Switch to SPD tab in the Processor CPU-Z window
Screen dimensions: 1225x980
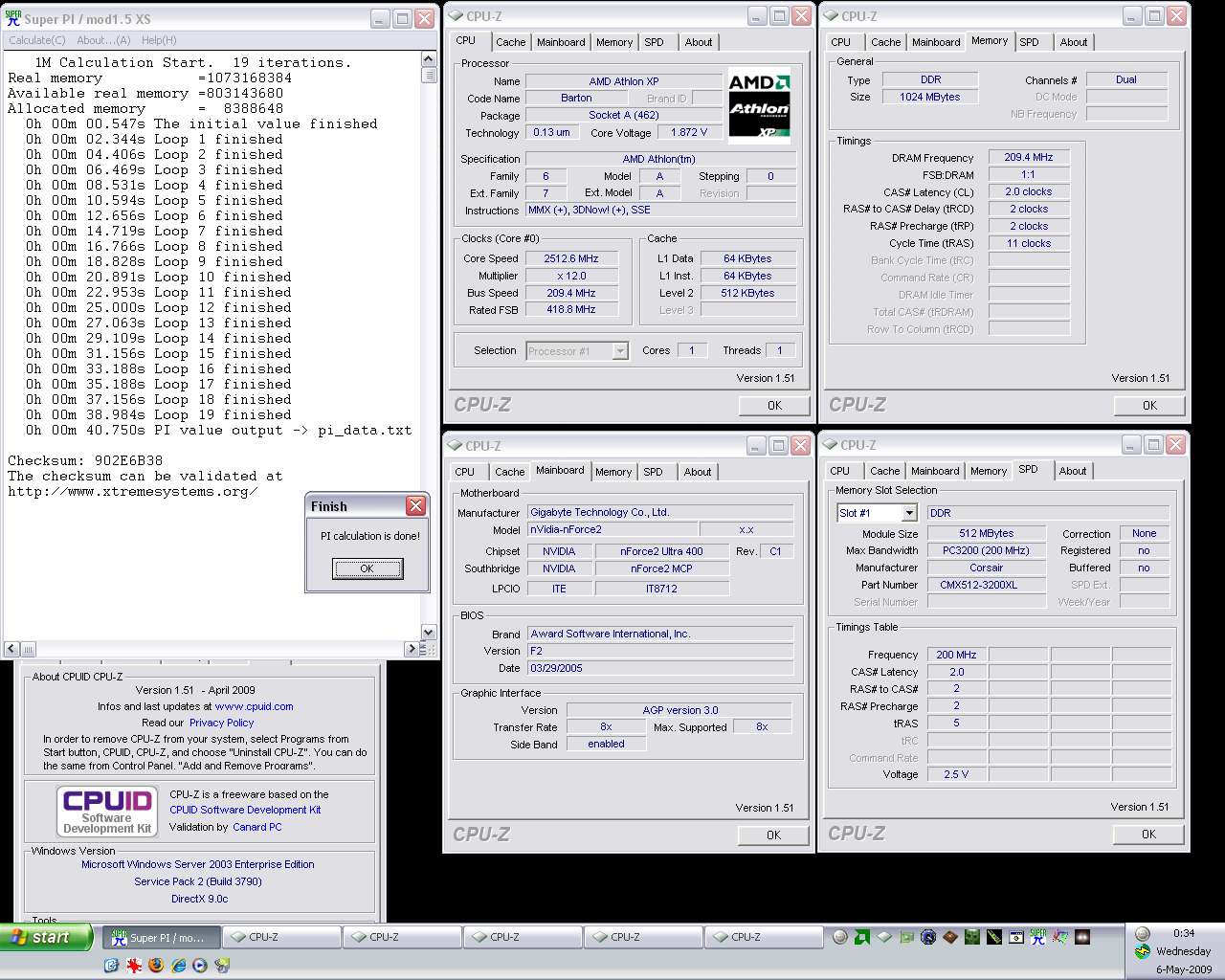(x=655, y=42)
